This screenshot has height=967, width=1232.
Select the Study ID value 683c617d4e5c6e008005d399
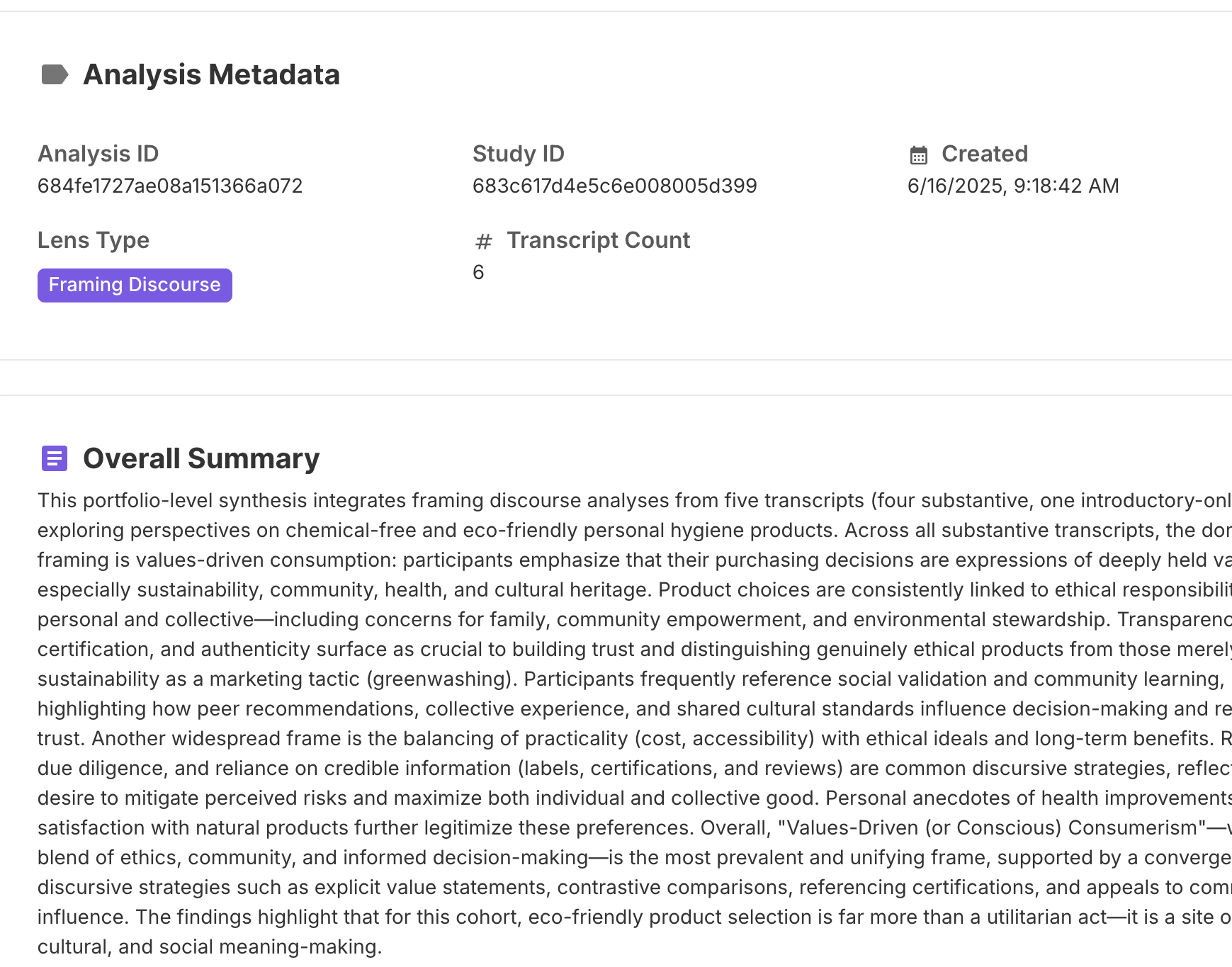click(x=614, y=186)
